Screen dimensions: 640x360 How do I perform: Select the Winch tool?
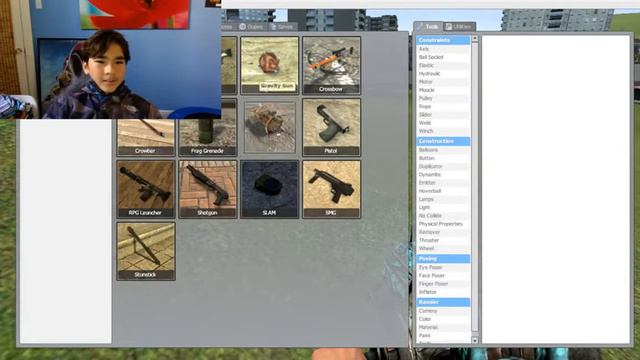443,131
